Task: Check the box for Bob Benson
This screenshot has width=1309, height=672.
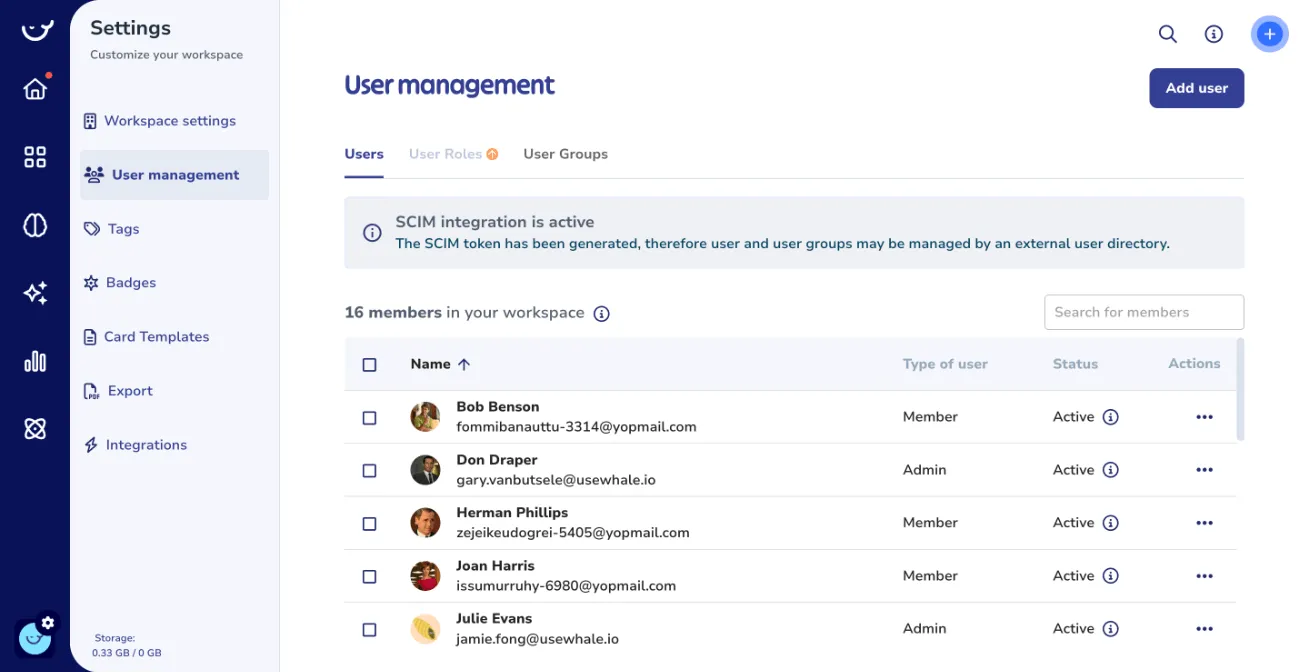Action: [369, 418]
